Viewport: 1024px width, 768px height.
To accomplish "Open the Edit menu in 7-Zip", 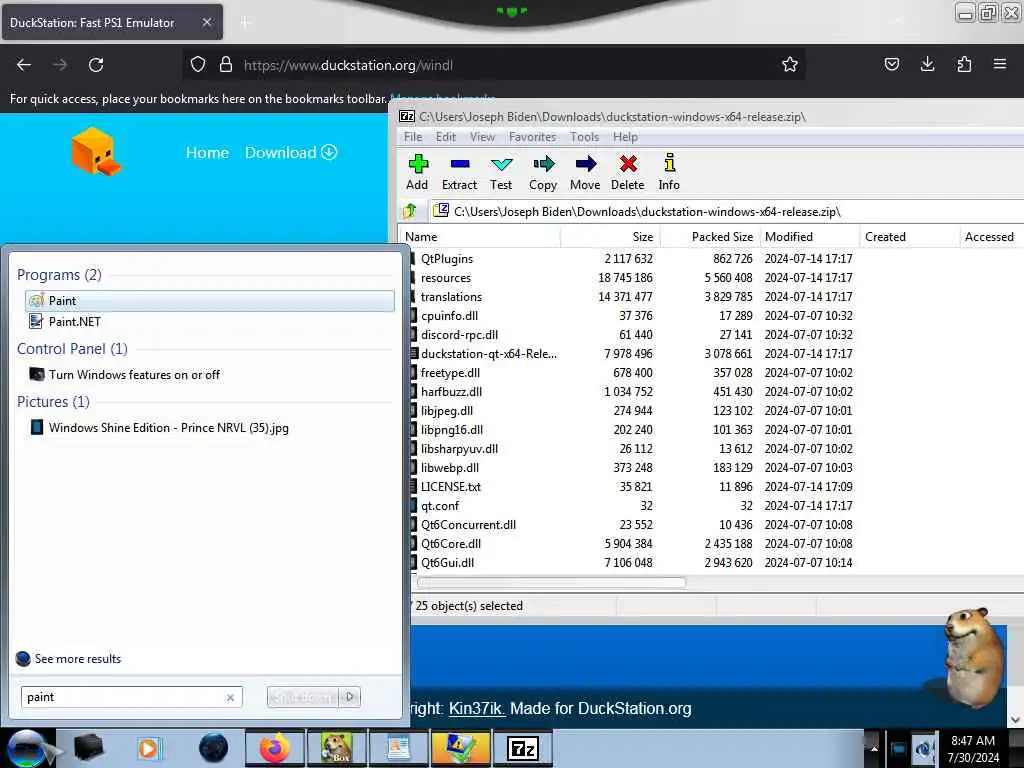I will (x=446, y=136).
